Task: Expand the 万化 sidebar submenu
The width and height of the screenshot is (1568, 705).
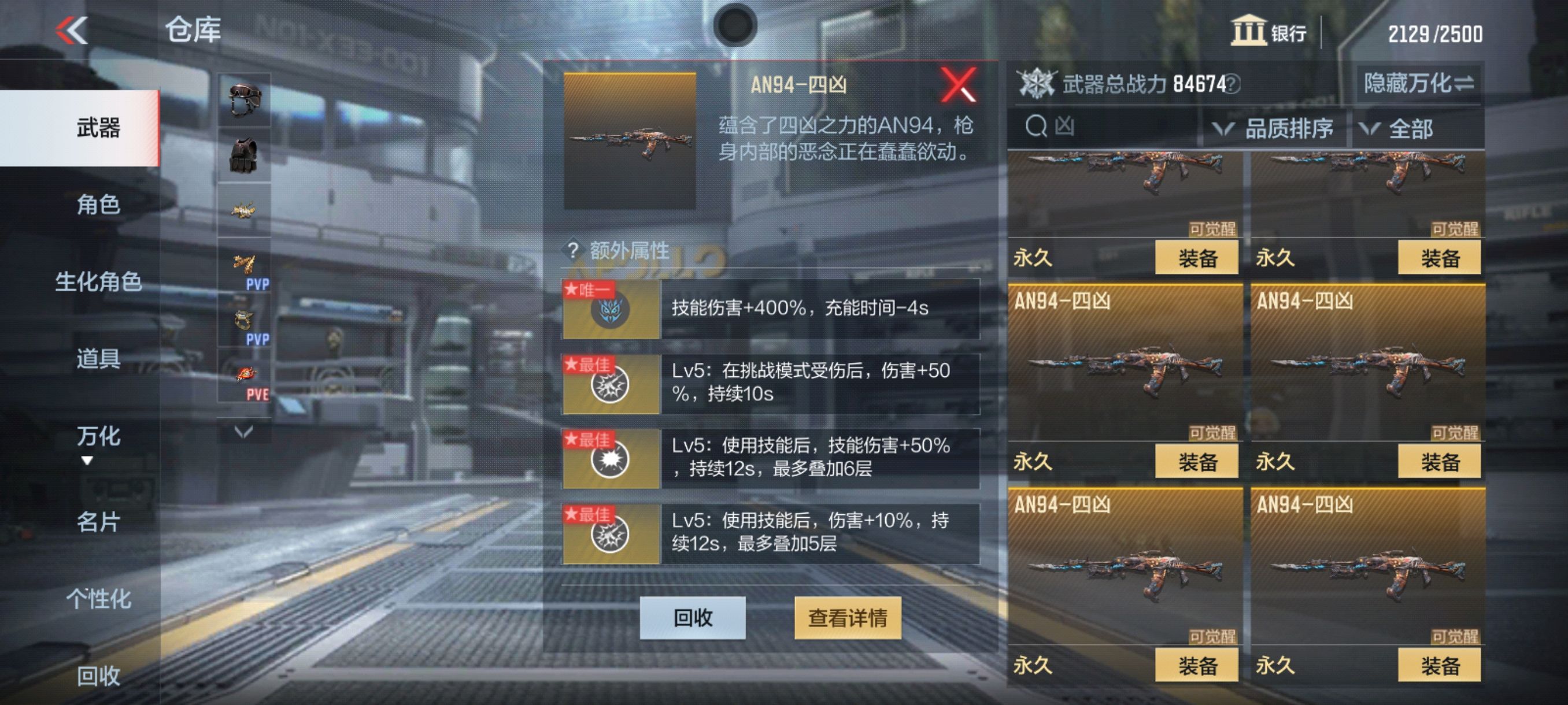Action: click(x=97, y=443)
